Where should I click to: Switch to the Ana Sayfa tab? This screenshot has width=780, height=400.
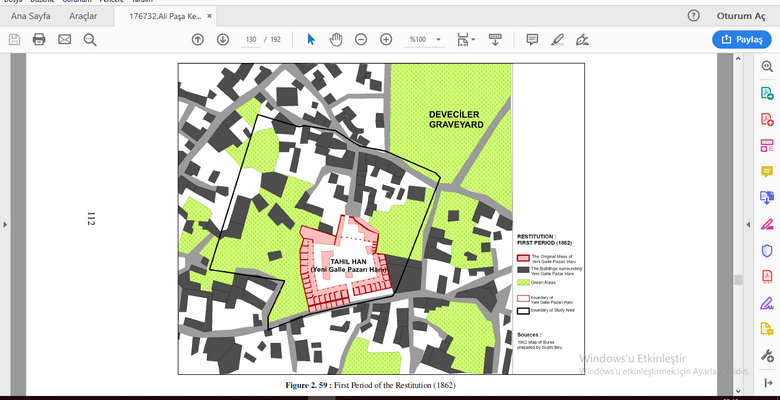tap(33, 15)
